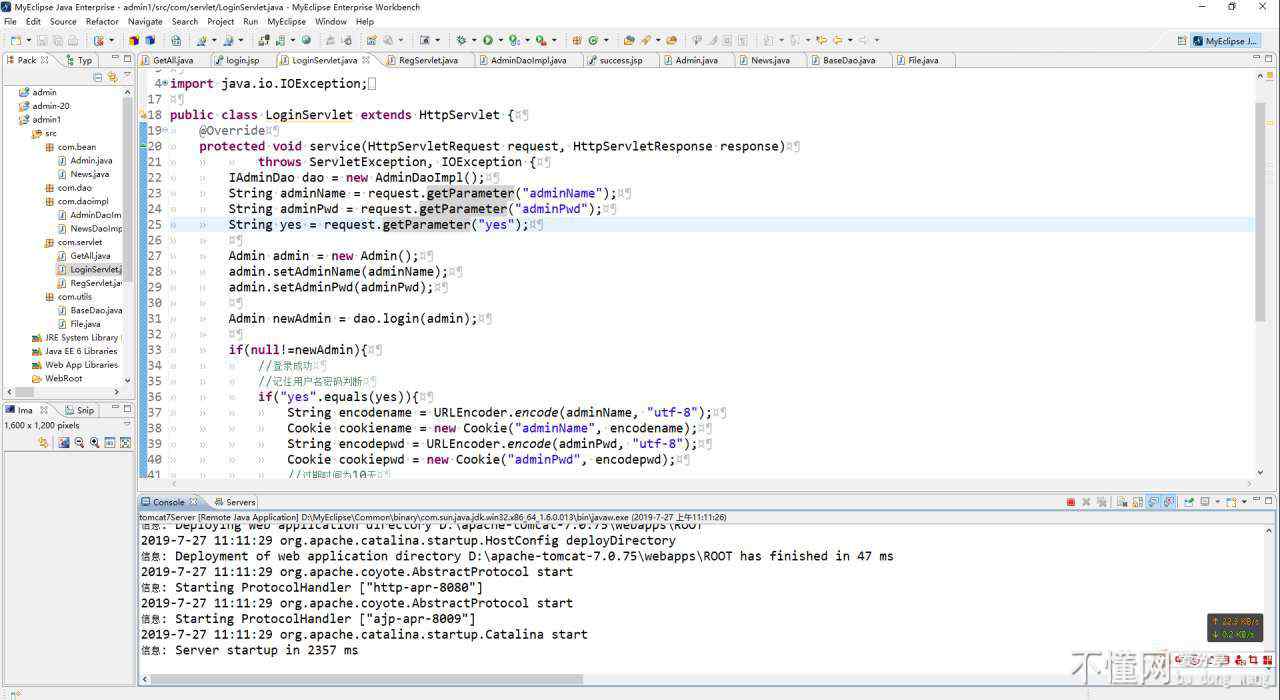Terminate the server using red stop icon
Image resolution: width=1280 pixels, height=700 pixels.
tap(1070, 502)
